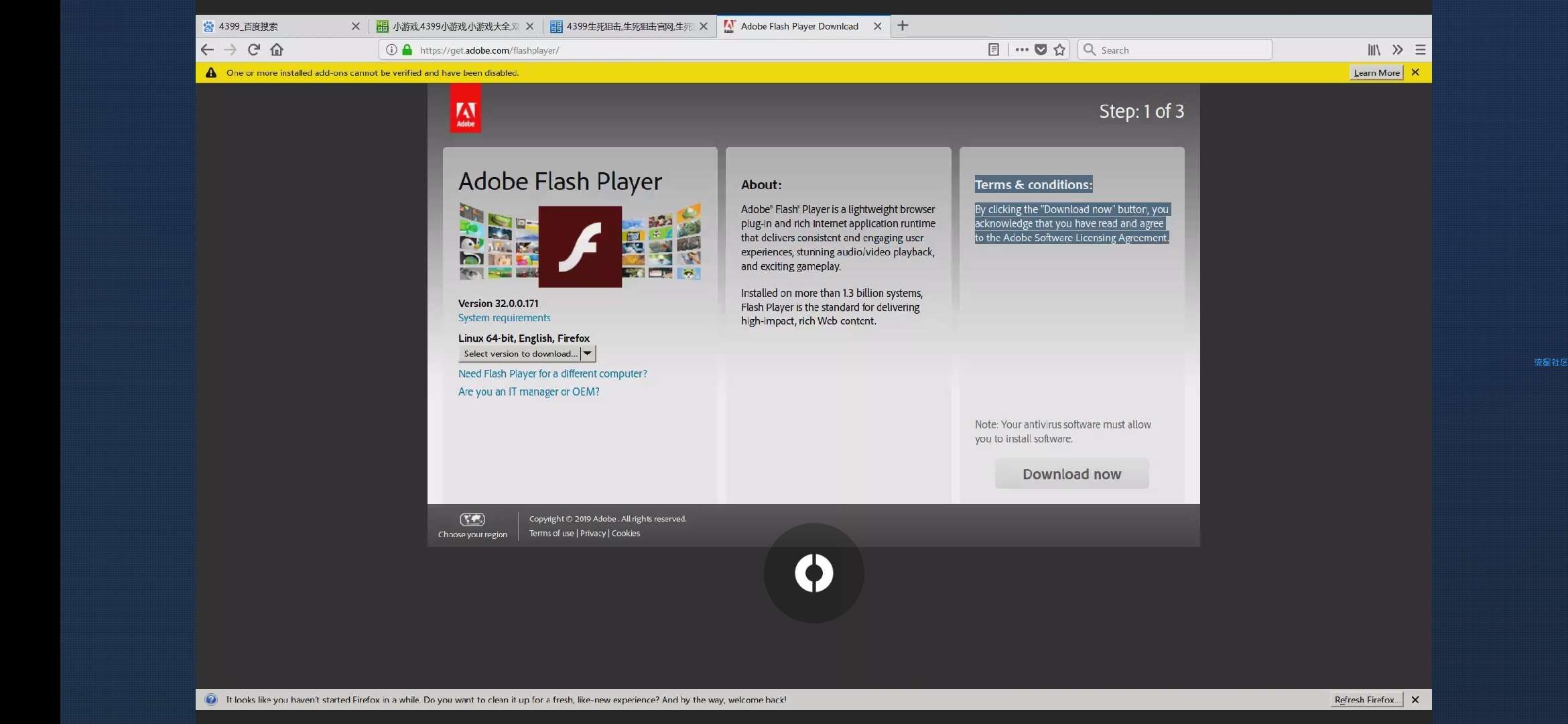Image resolution: width=1568 pixels, height=724 pixels.
Task: Toggle reader view icon in address bar
Action: click(x=994, y=50)
